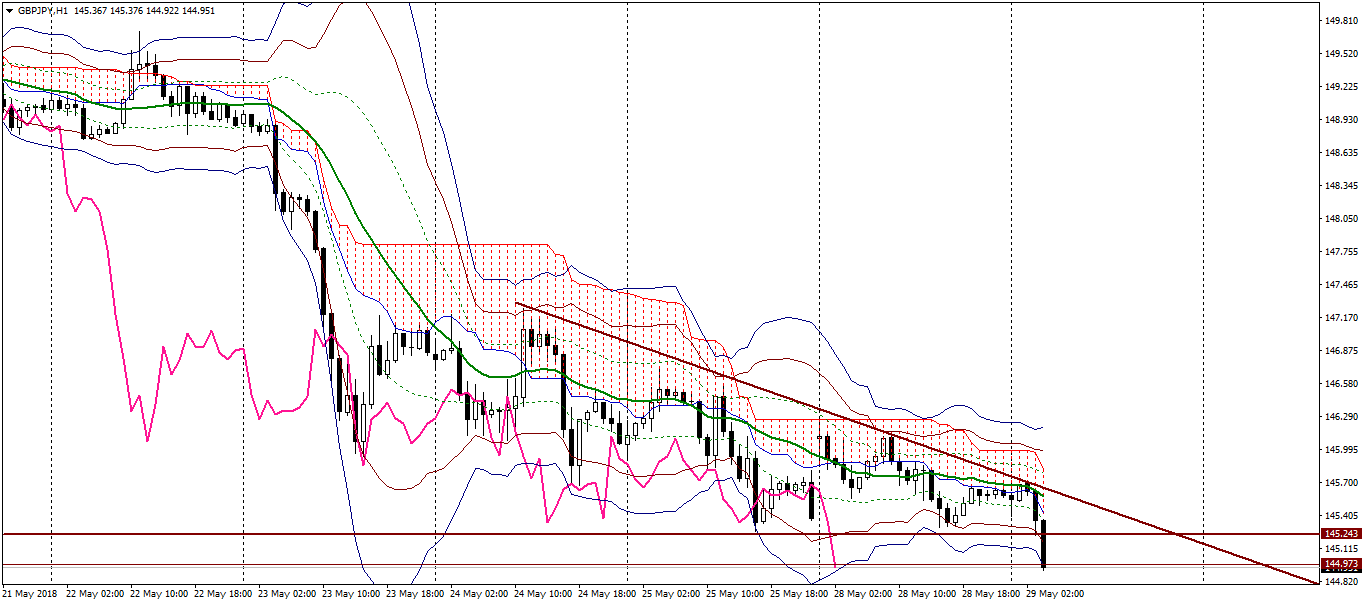
Task: Click the 146.290 price scale label
Action: point(1340,416)
